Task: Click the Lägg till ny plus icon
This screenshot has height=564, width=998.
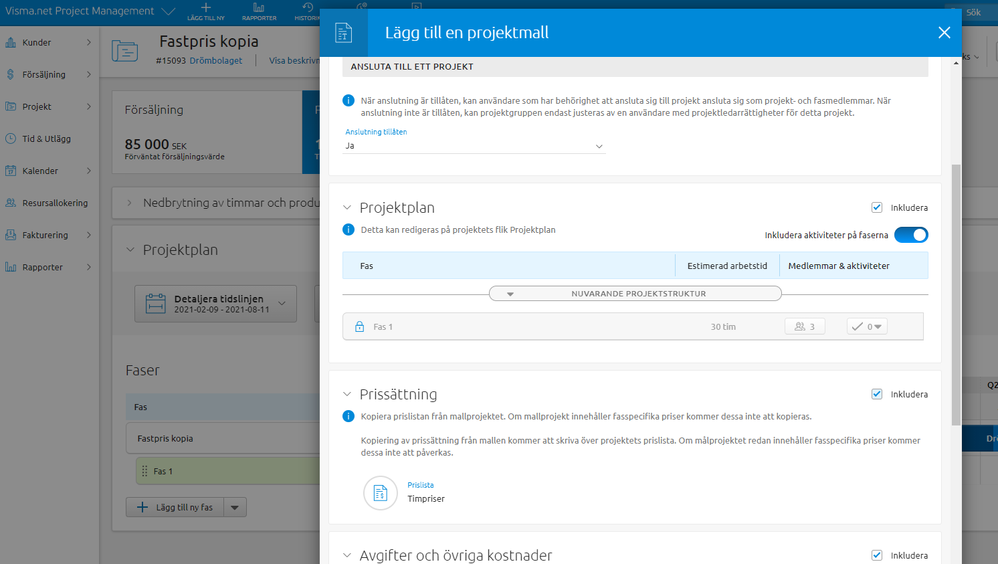Action: (206, 7)
